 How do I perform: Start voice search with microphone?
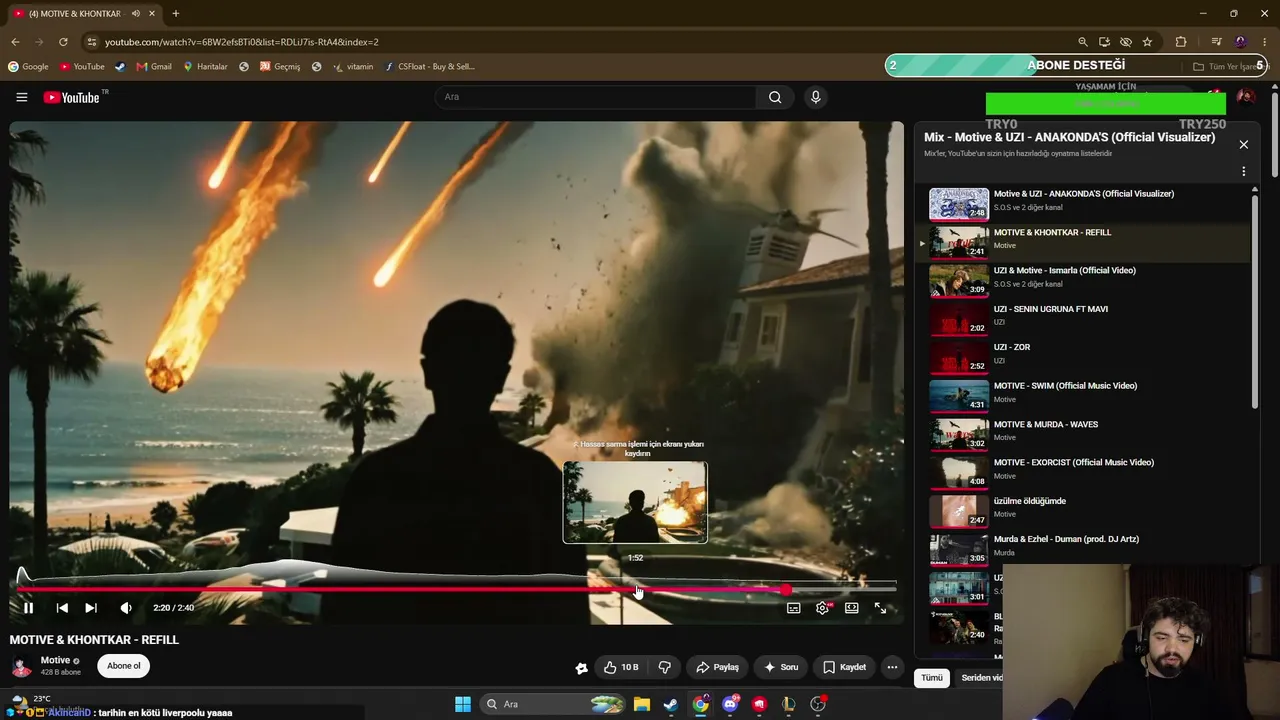(x=816, y=97)
